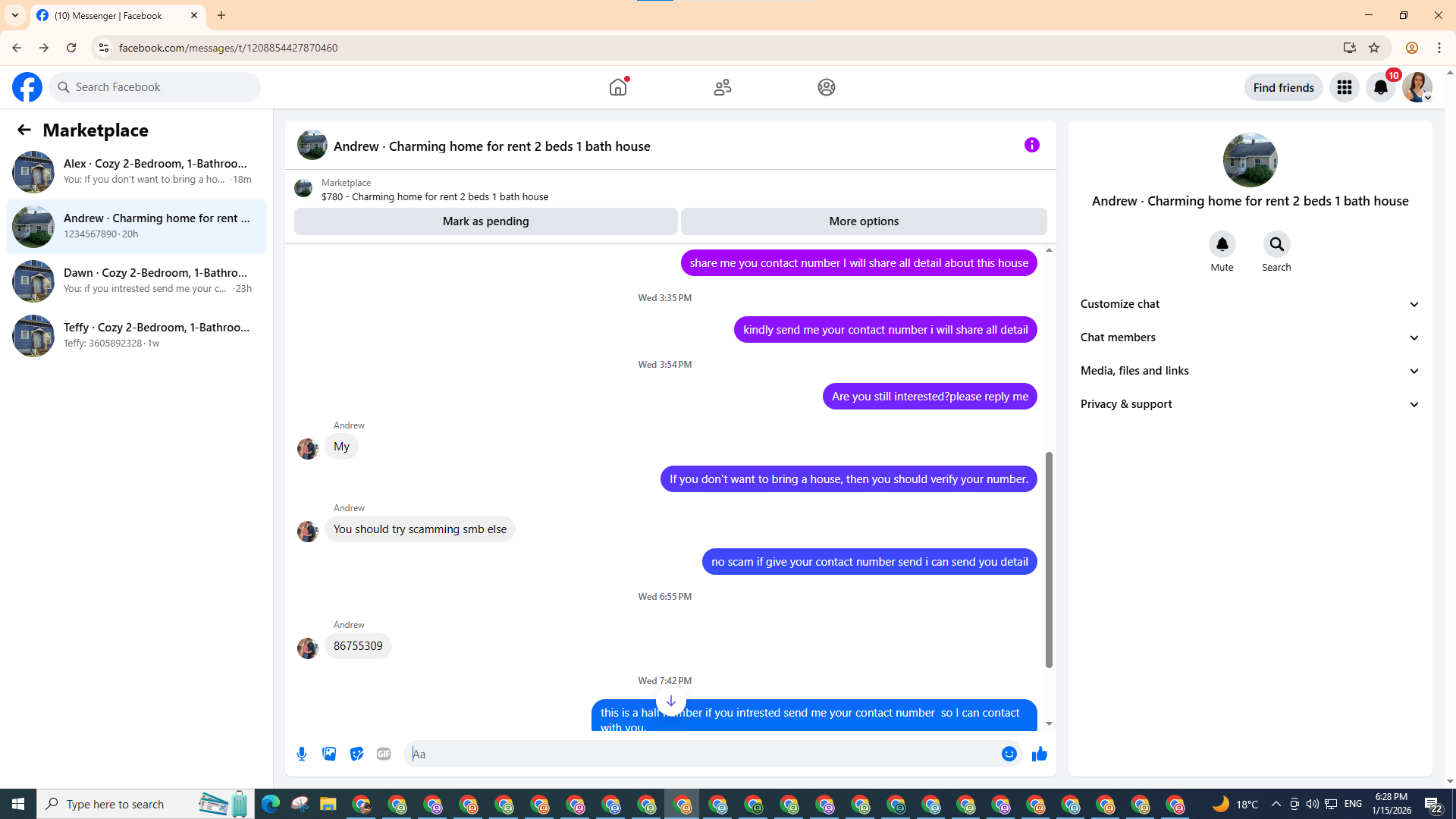Open the sticker picker icon
1456x819 pixels.
(x=356, y=754)
